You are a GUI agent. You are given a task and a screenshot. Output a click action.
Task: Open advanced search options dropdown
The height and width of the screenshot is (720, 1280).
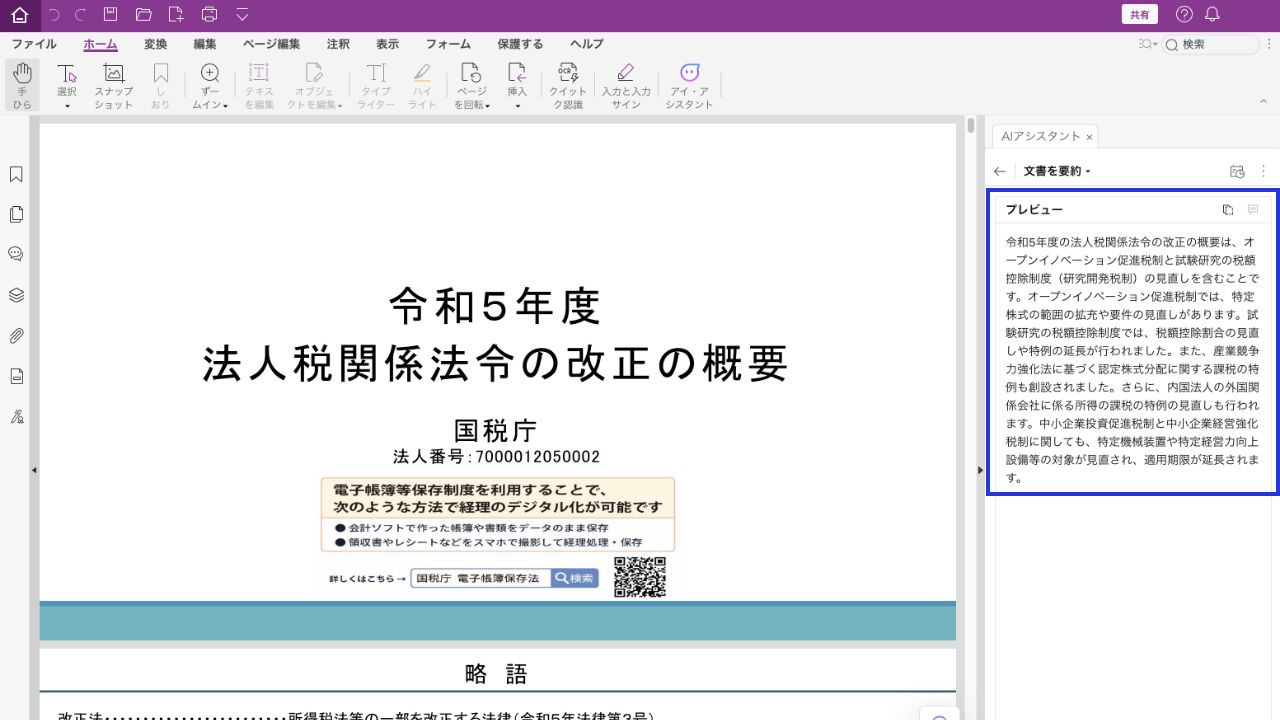(1148, 45)
